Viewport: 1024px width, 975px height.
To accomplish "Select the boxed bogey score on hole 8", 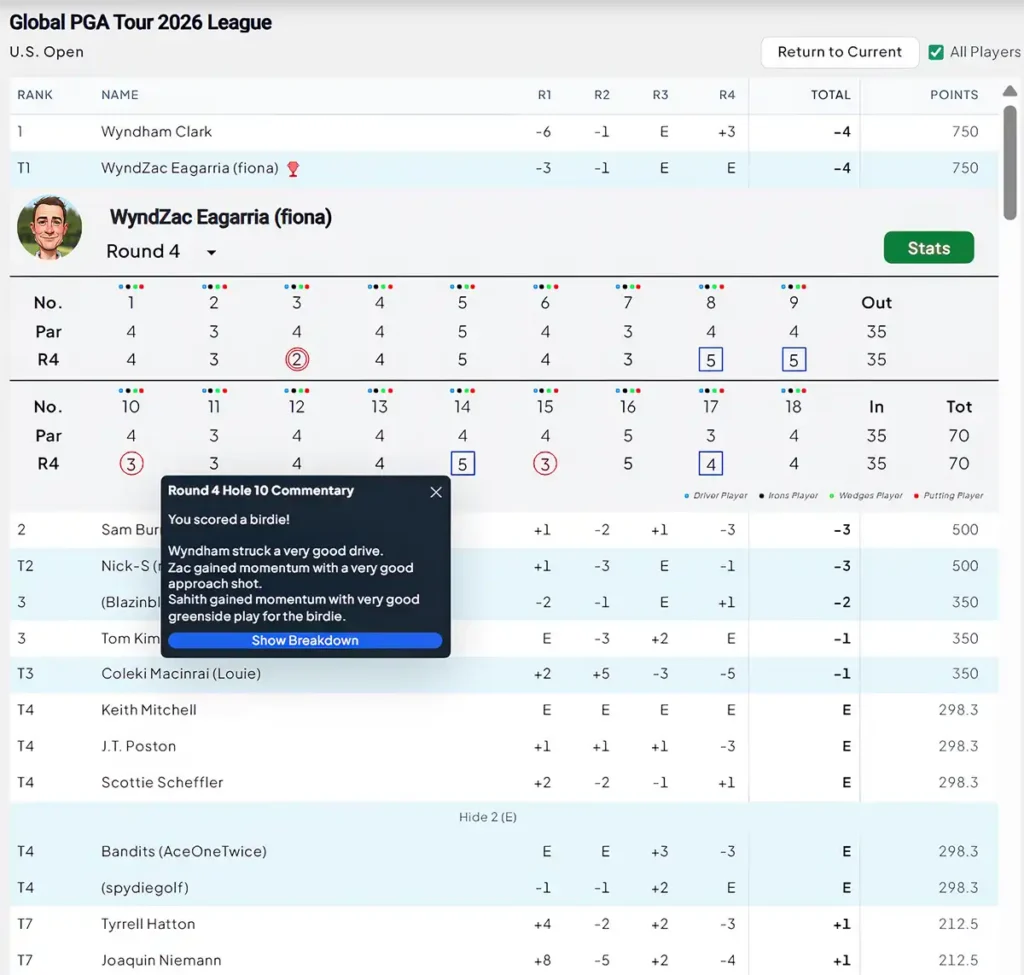I will 711,360.
